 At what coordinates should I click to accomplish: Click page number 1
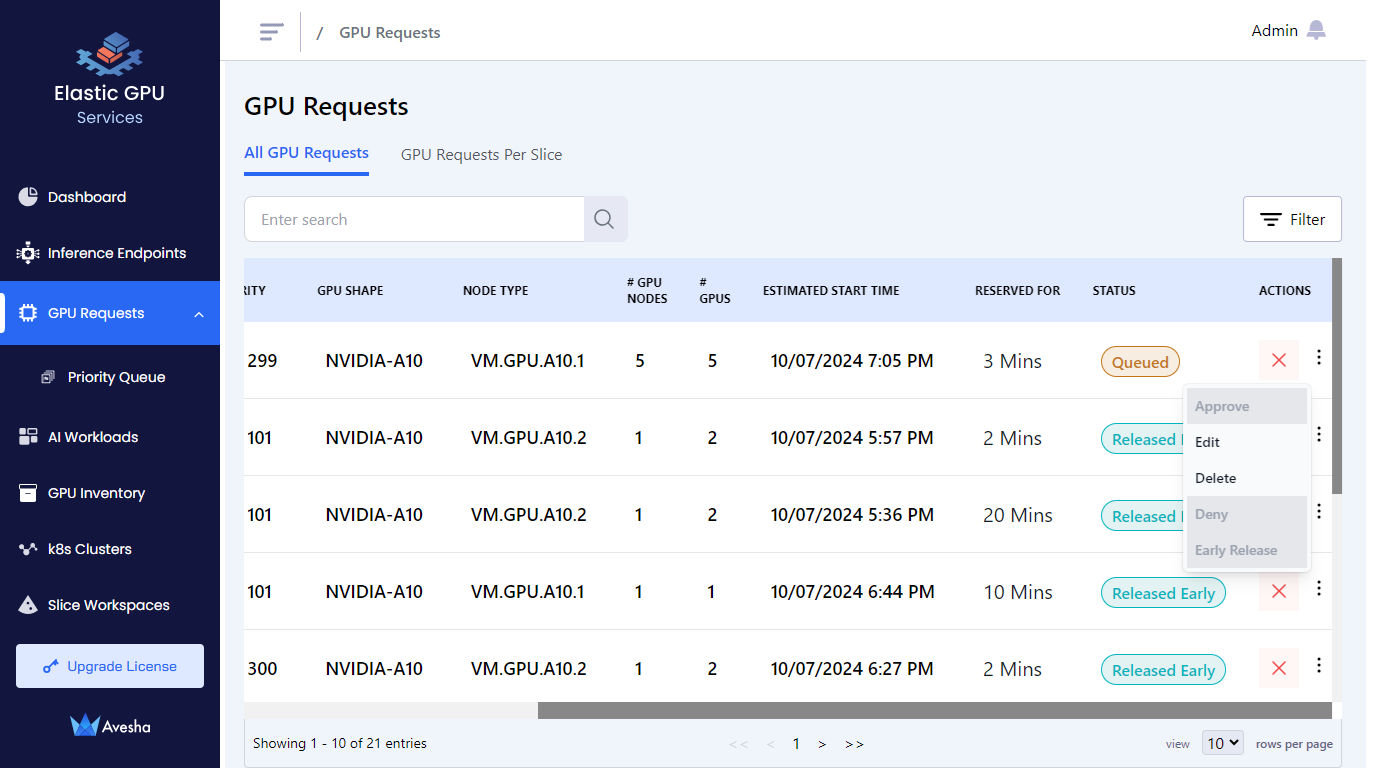pos(796,744)
